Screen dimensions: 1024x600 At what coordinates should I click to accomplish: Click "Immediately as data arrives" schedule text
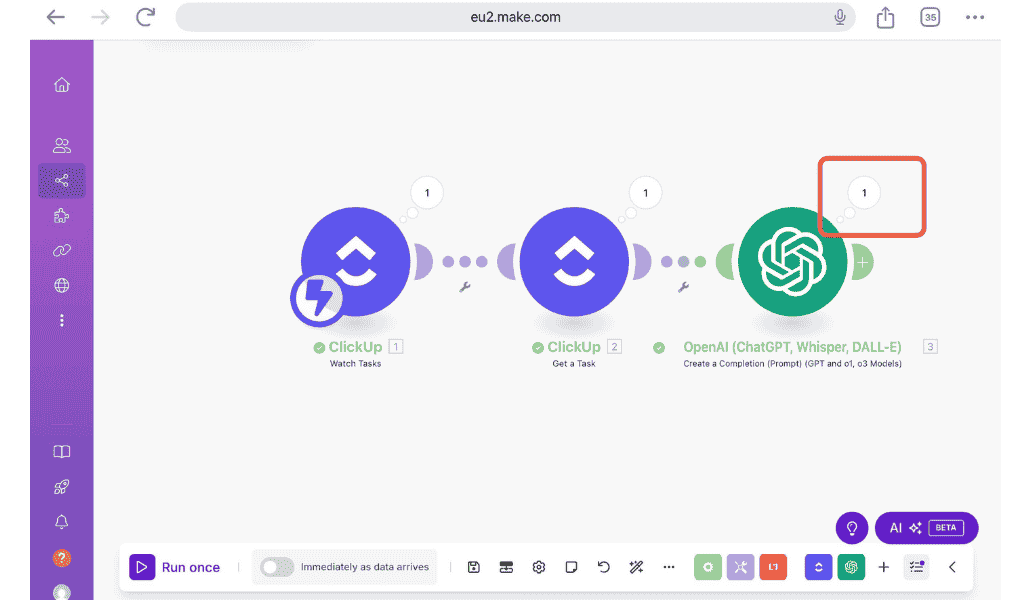(x=364, y=567)
